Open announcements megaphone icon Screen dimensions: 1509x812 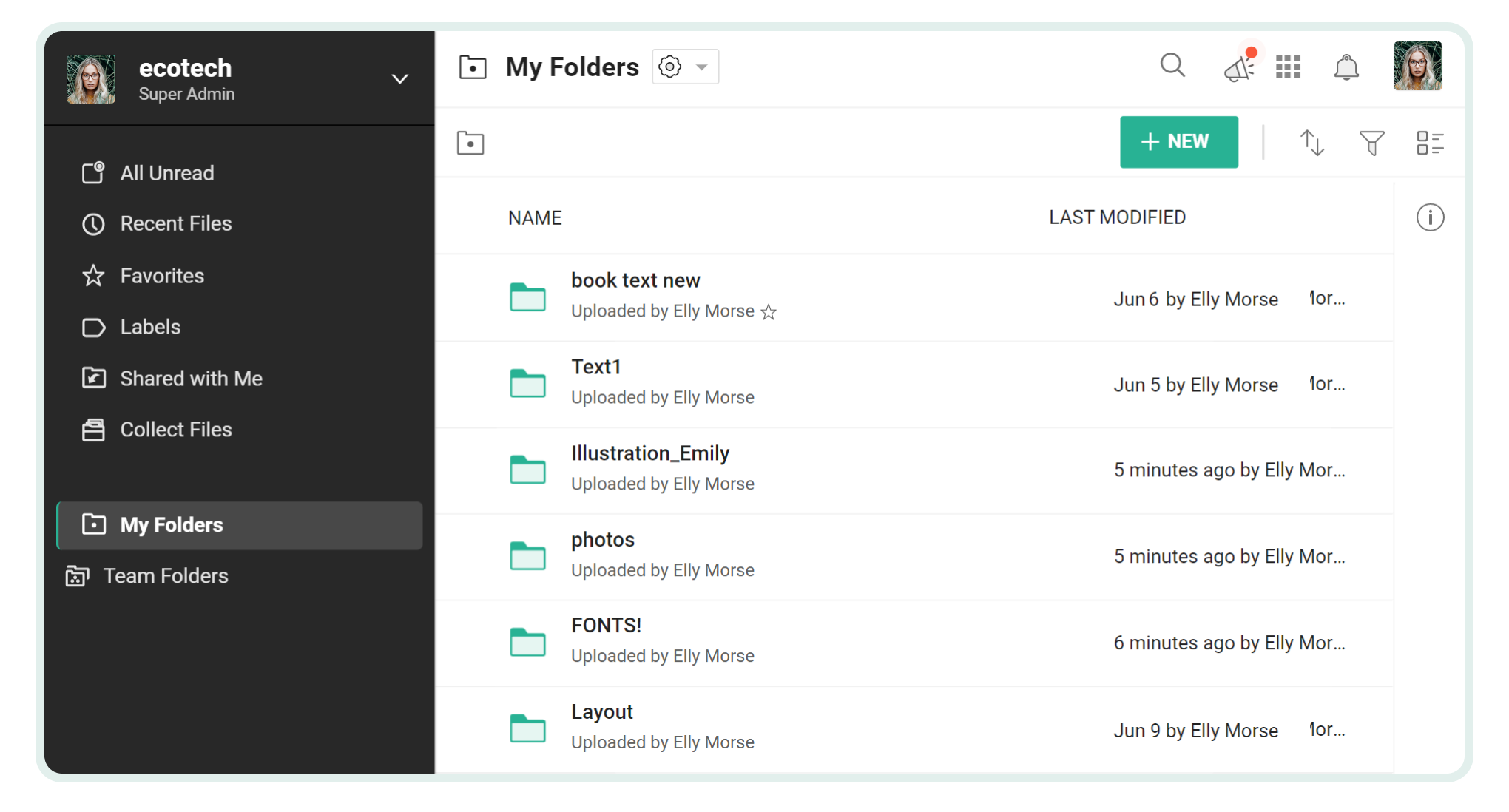coord(1239,67)
